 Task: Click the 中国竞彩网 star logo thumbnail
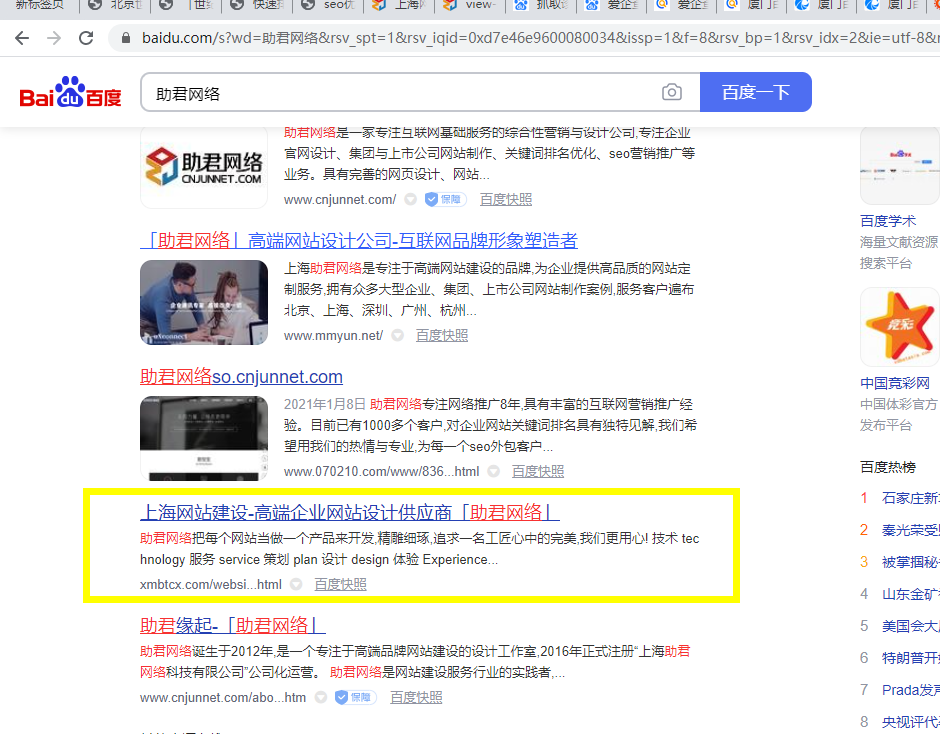pos(900,327)
